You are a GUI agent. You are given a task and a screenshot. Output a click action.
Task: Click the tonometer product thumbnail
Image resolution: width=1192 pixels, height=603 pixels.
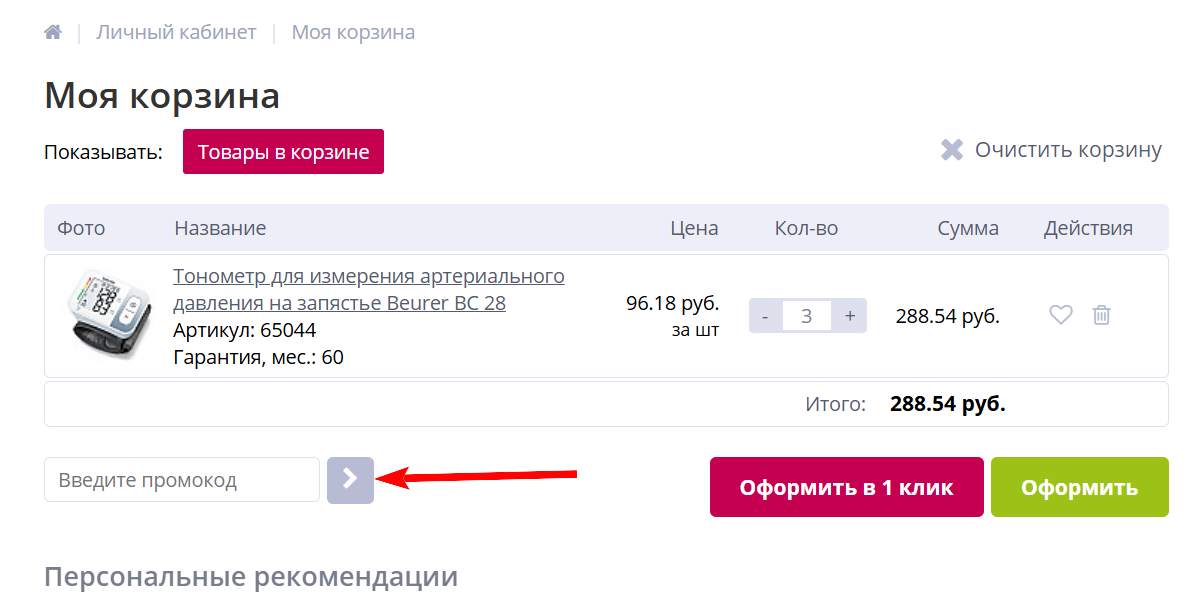[103, 315]
